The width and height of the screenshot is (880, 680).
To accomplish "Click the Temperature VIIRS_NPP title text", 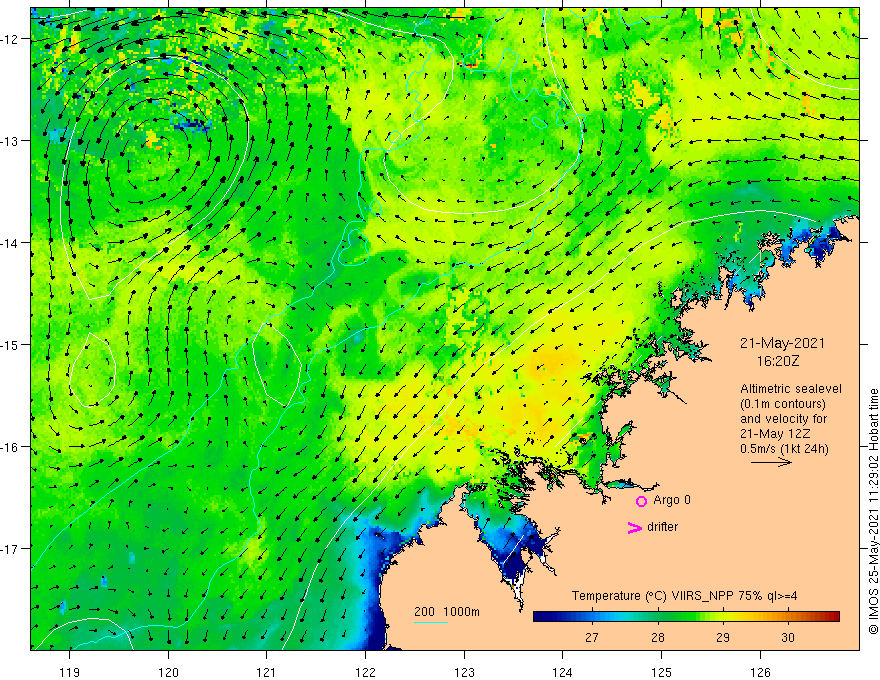I will coord(684,596).
